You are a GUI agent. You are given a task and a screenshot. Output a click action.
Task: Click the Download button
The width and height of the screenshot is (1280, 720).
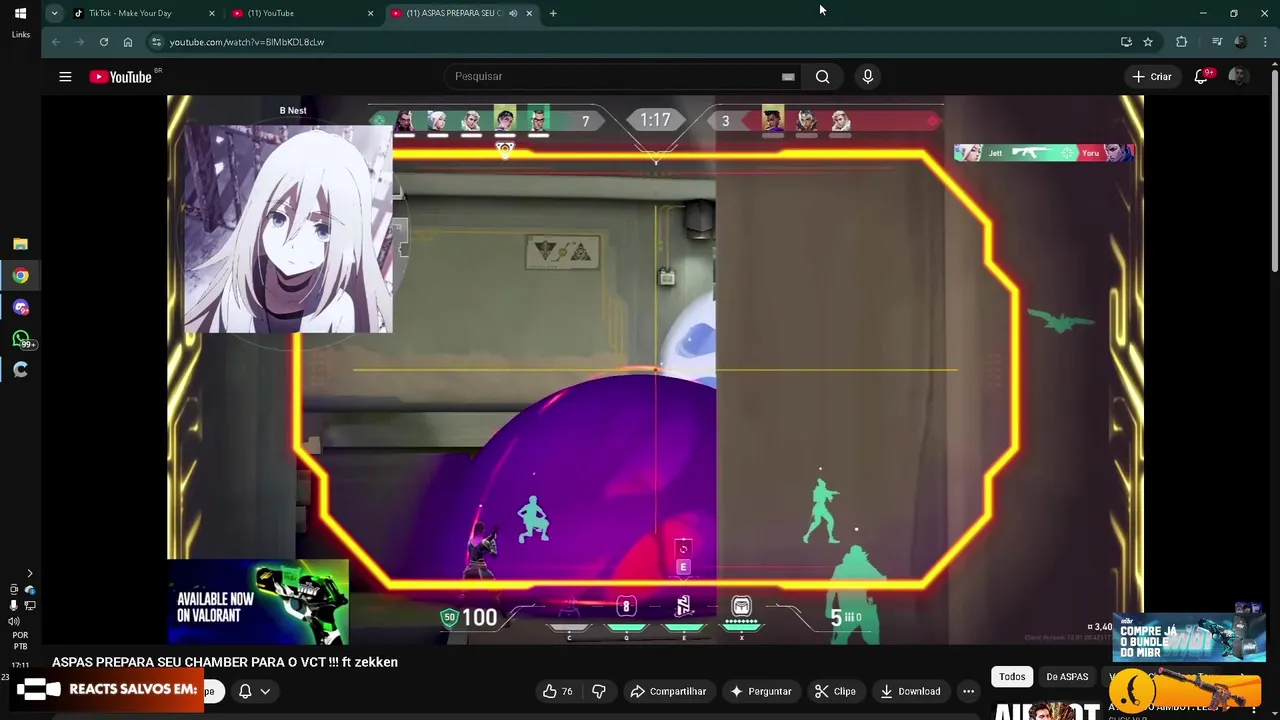pyautogui.click(x=910, y=691)
